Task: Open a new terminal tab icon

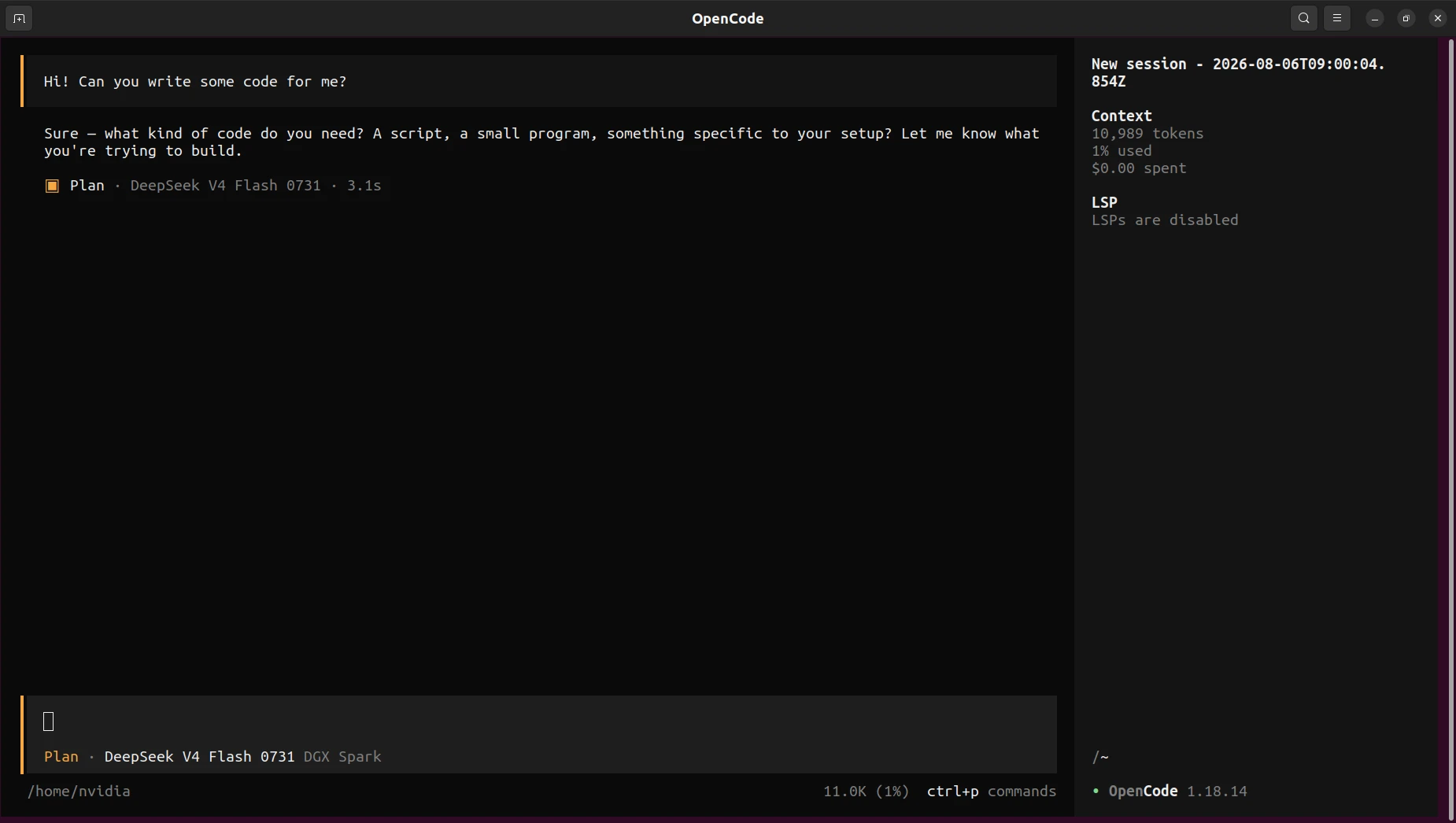Action: [x=19, y=18]
